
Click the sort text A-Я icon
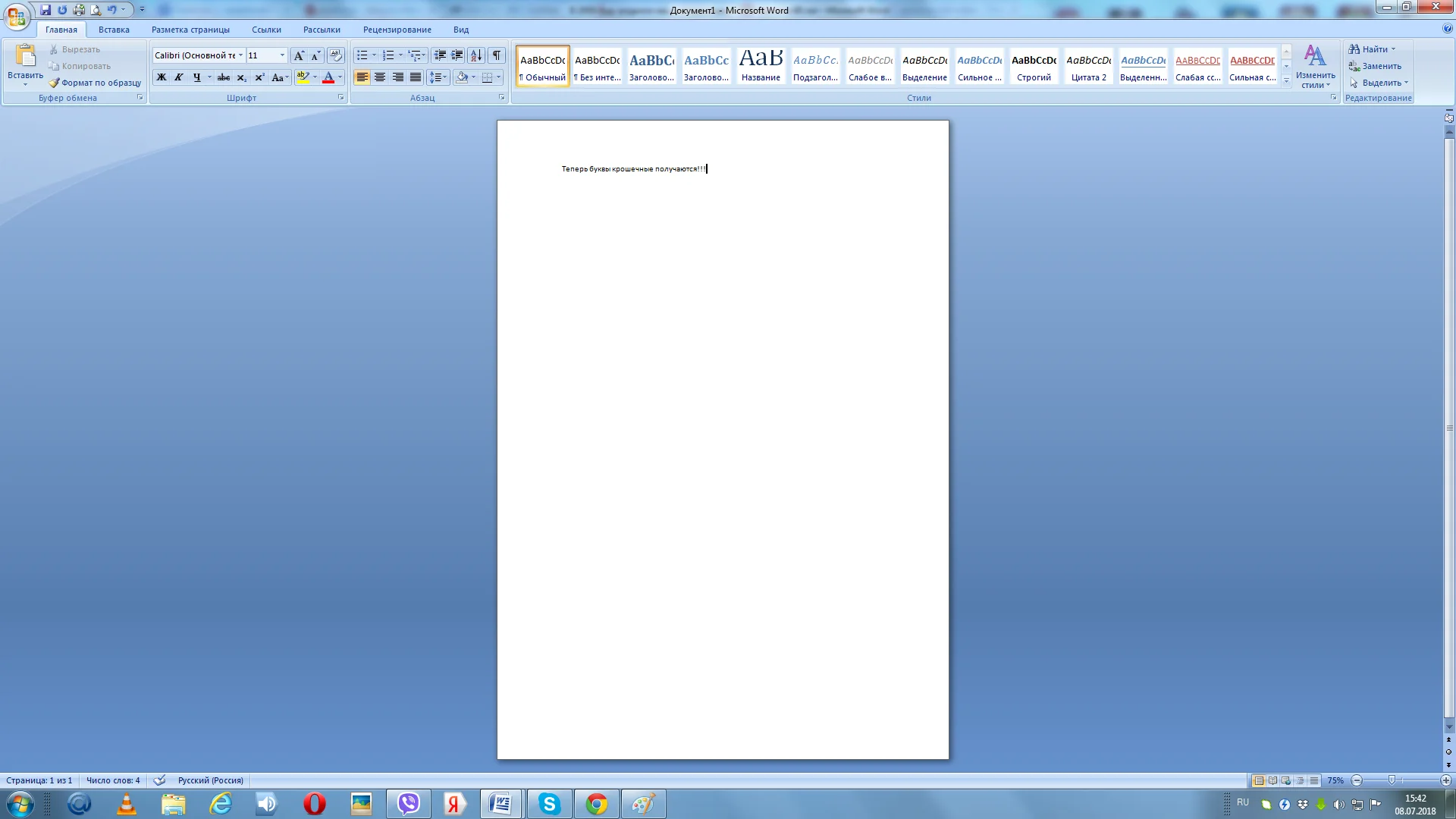pos(476,55)
